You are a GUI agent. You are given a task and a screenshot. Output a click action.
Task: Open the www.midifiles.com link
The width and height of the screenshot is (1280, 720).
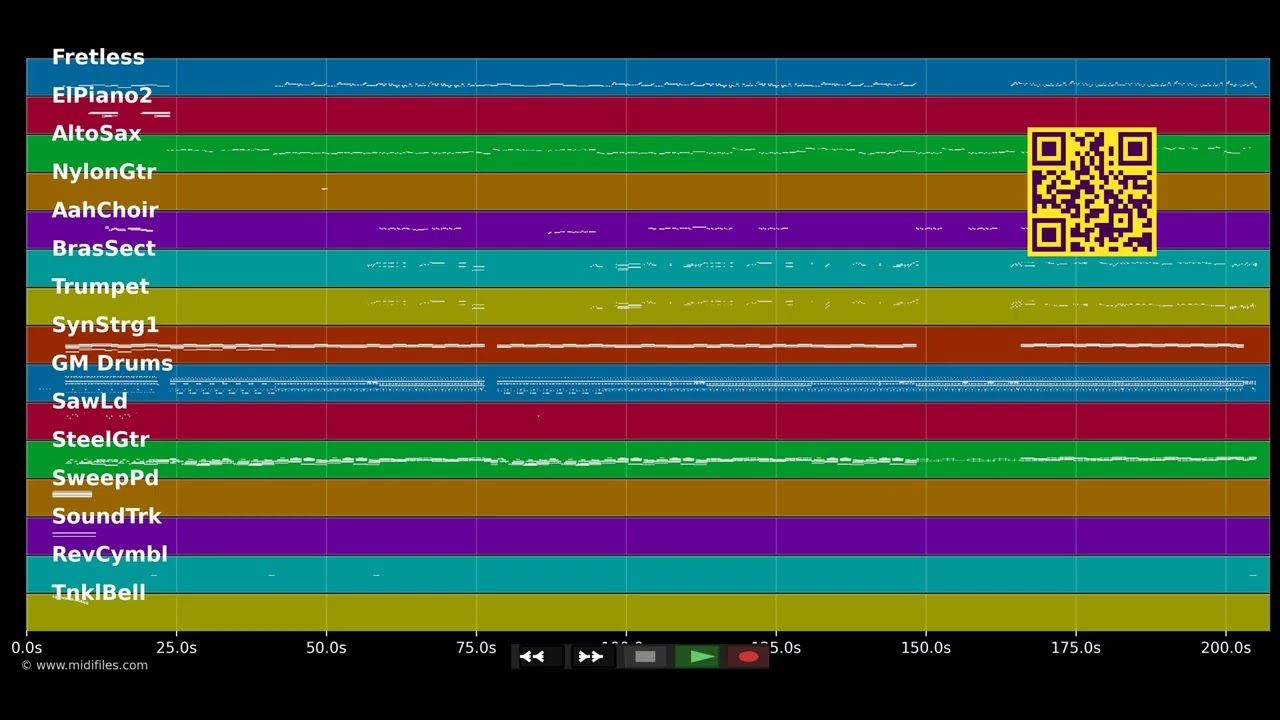coord(84,665)
